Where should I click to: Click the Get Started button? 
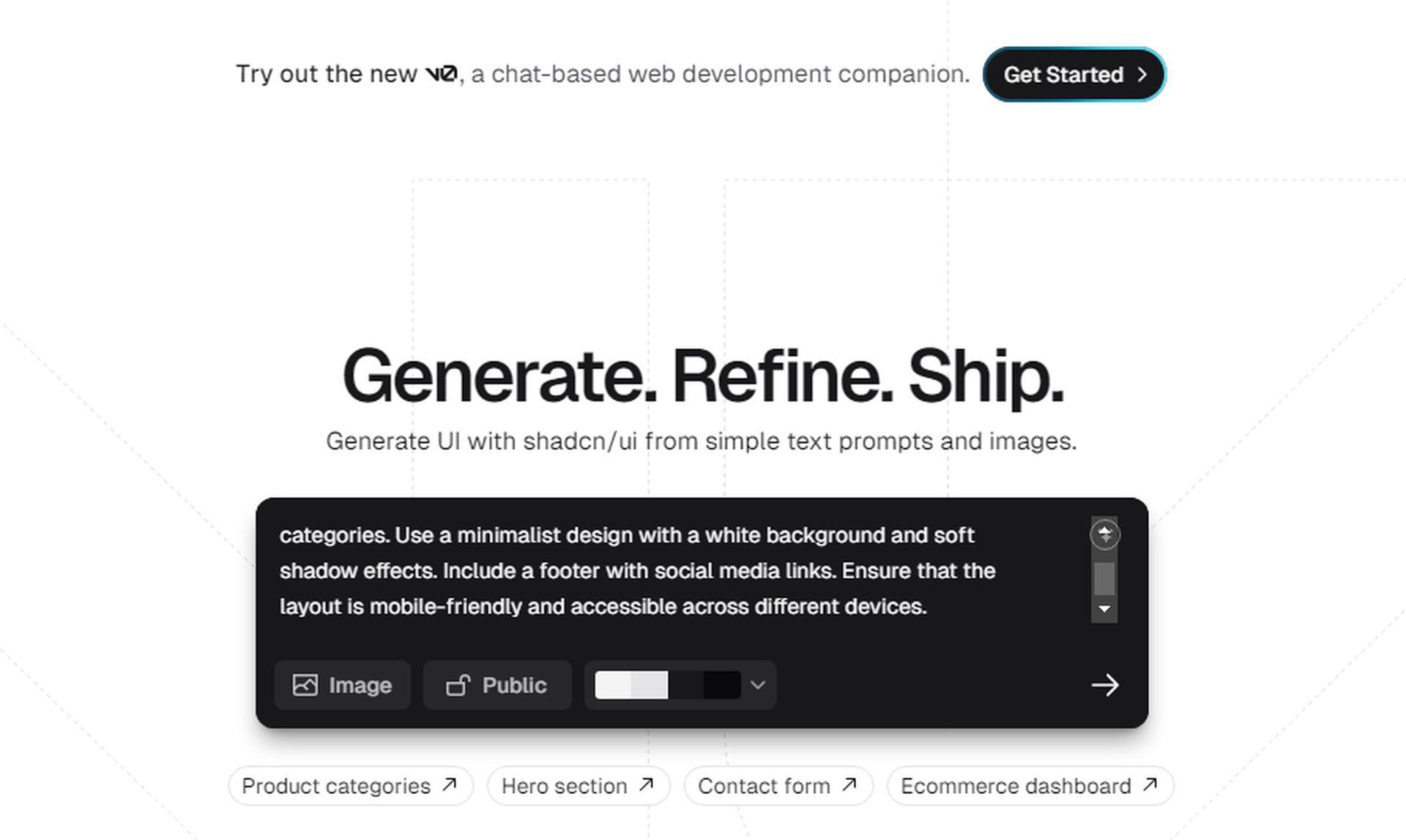(x=1076, y=73)
